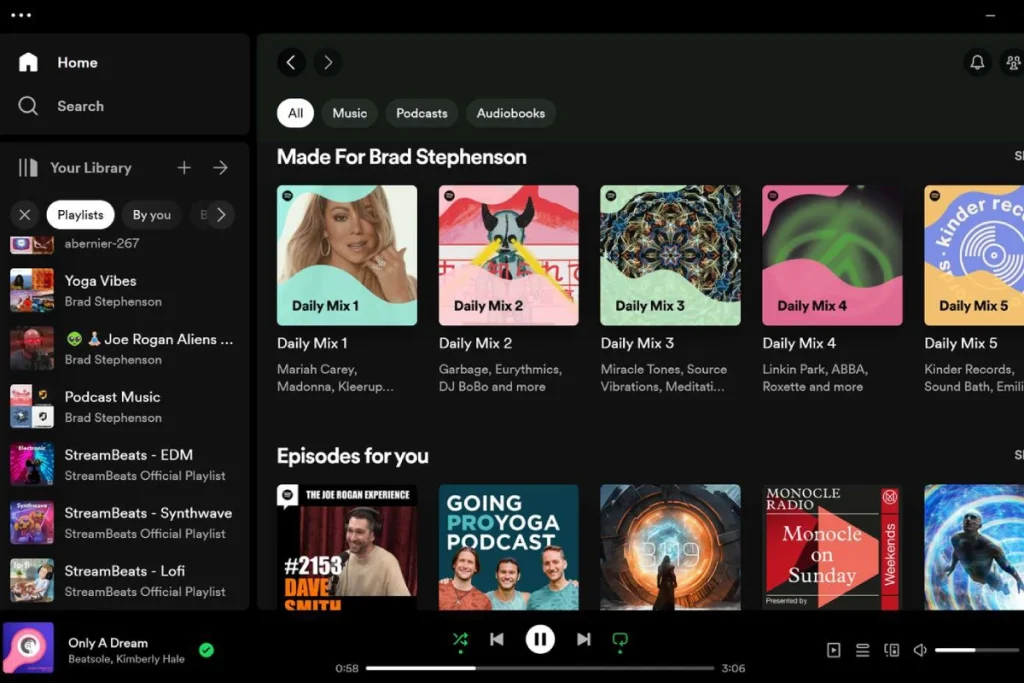Switch to the Audiobooks filter
Viewport: 1024px width, 683px height.
tap(511, 113)
